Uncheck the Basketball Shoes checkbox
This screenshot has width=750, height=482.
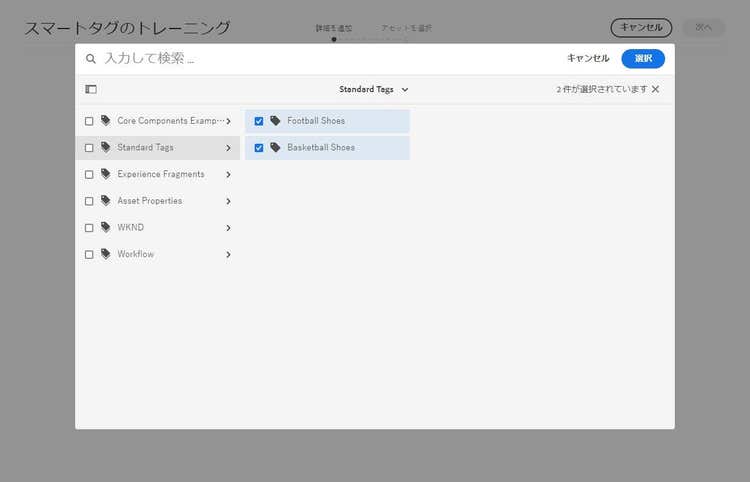pos(259,148)
